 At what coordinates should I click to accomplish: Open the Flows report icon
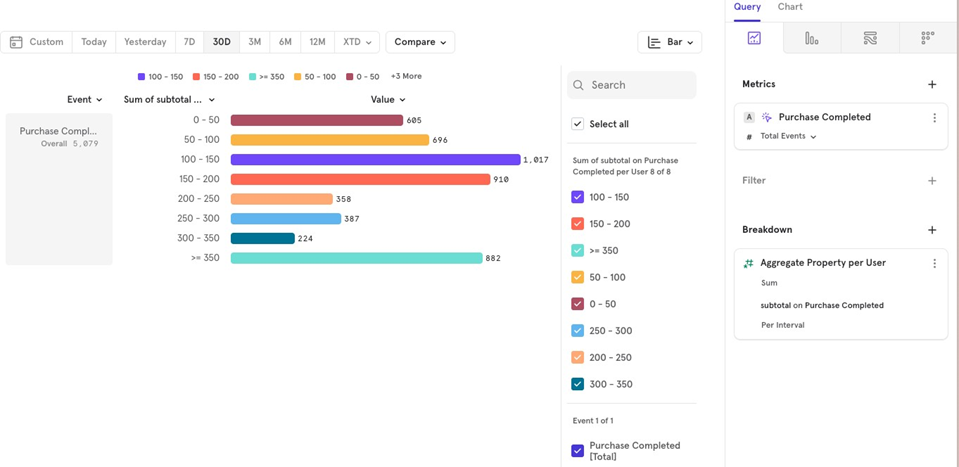point(870,39)
